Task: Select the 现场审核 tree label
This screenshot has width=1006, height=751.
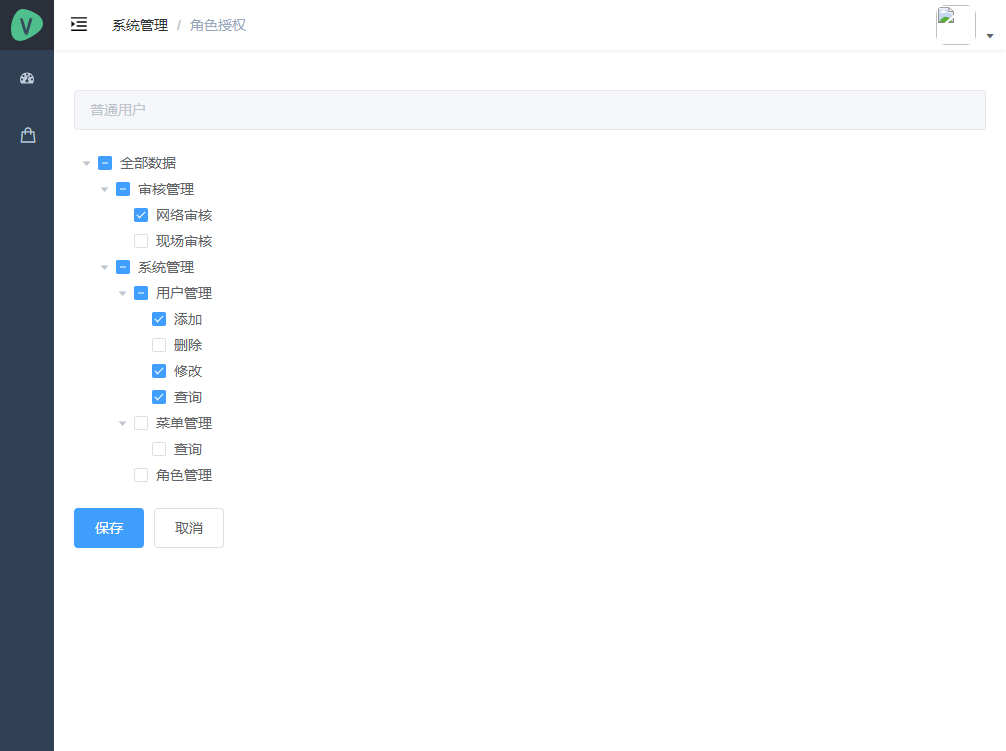Action: (184, 241)
